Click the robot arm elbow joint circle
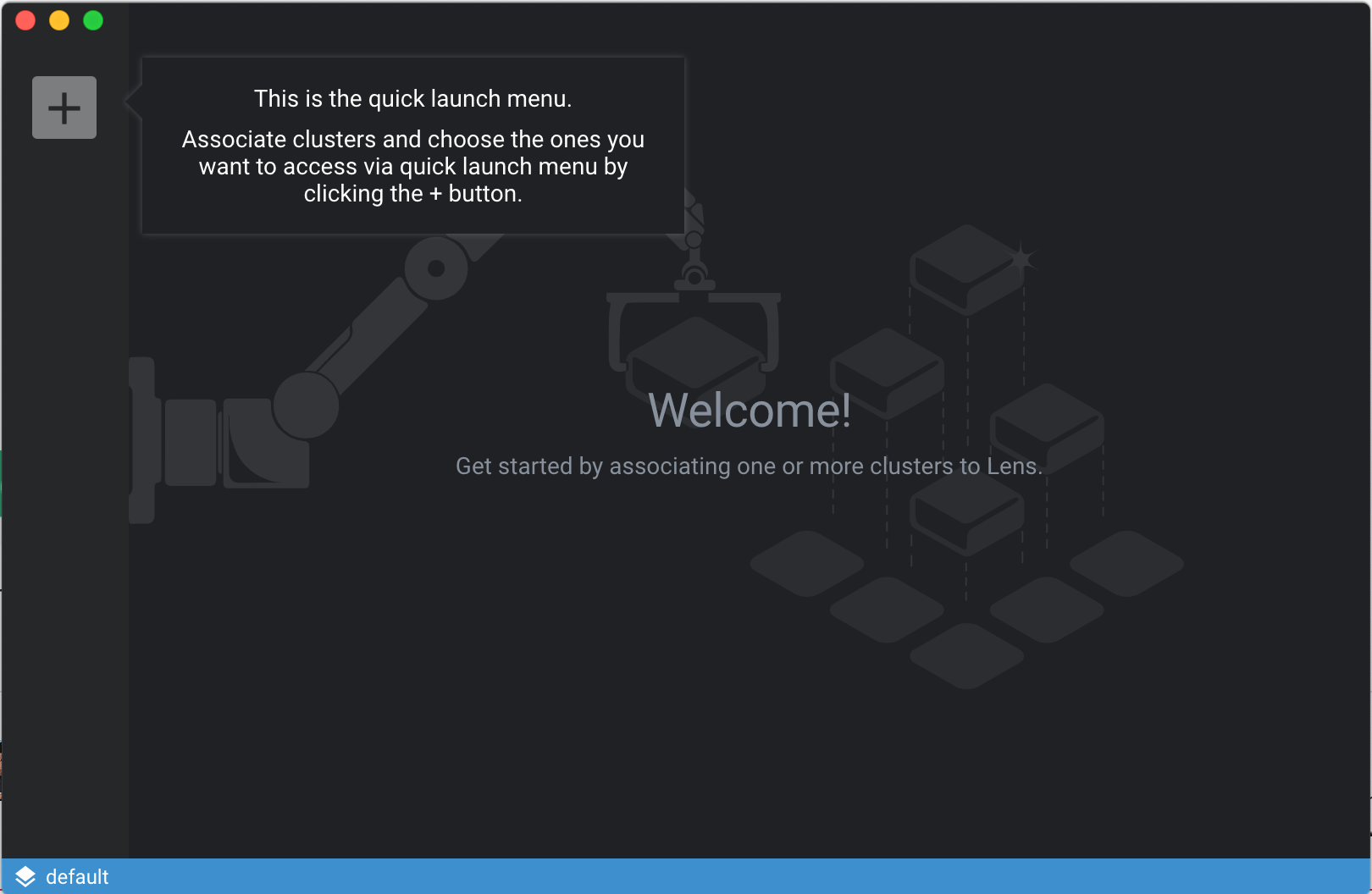 click(x=436, y=268)
